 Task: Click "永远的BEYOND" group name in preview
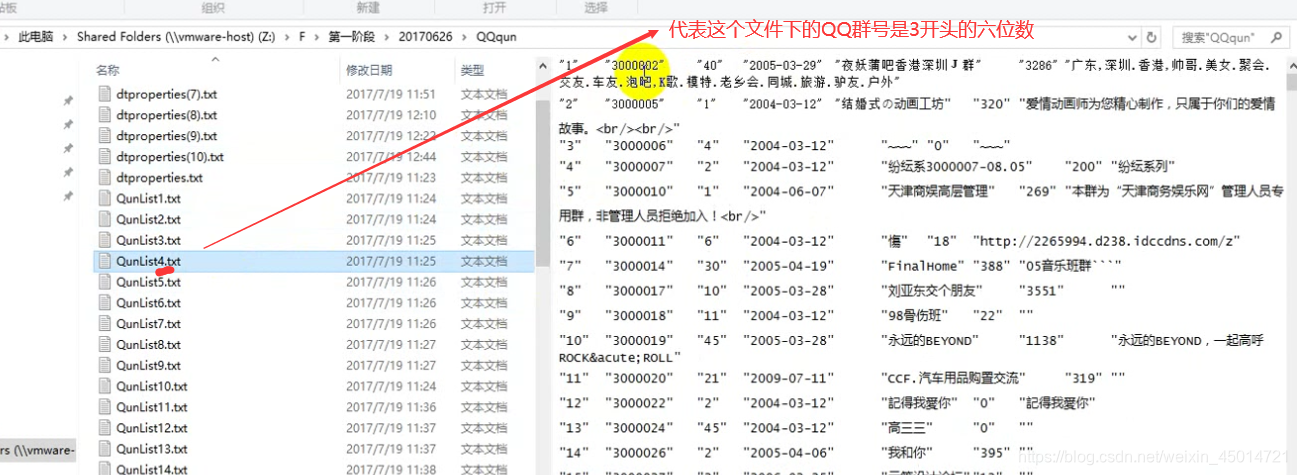[932, 341]
